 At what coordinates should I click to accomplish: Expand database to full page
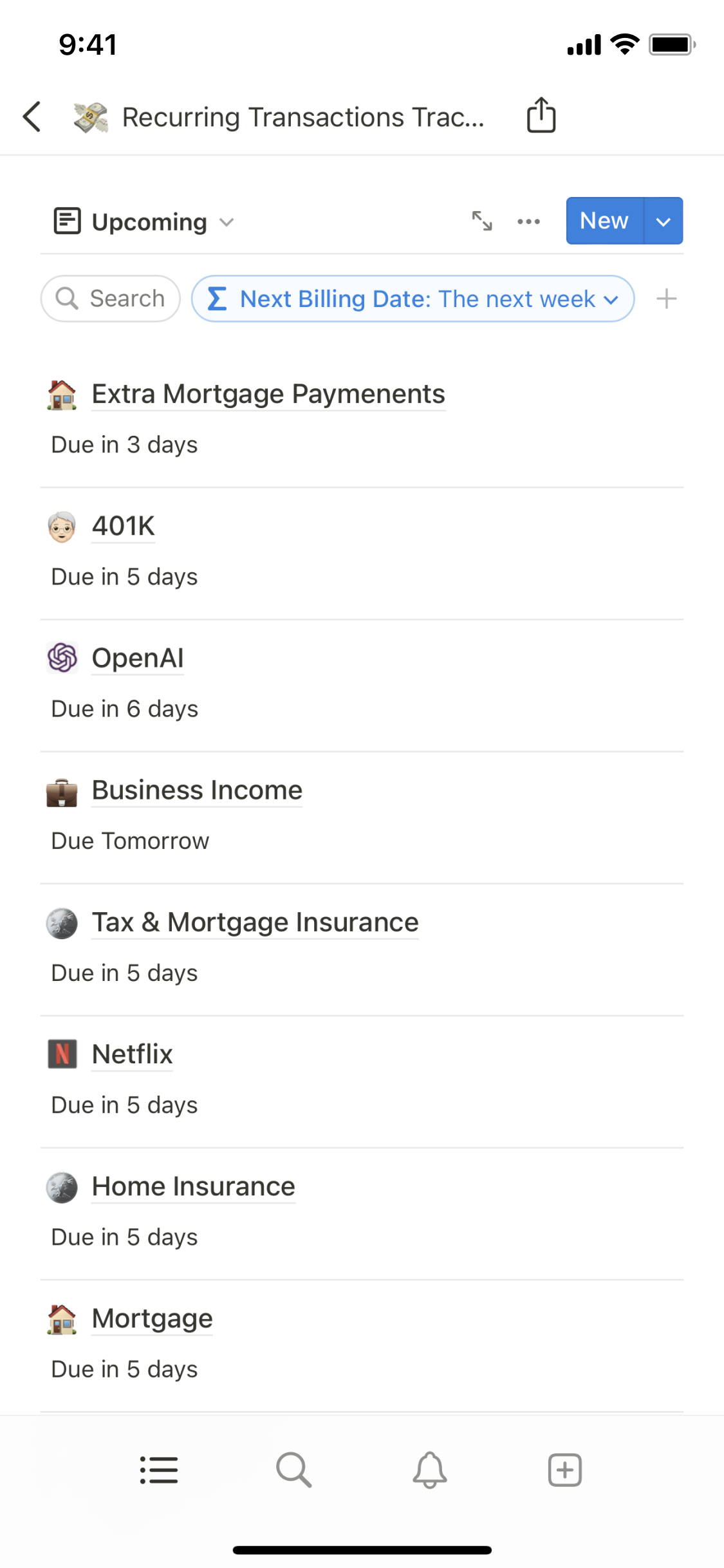[x=482, y=221]
